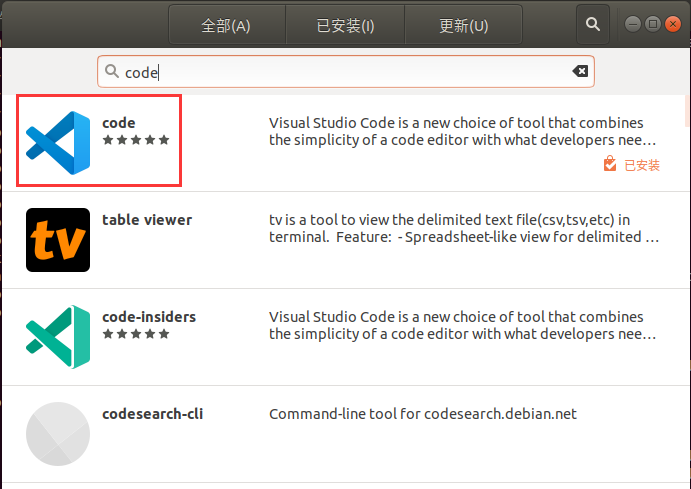Open the code-insiders description text
The width and height of the screenshot is (691, 489).
[463, 325]
